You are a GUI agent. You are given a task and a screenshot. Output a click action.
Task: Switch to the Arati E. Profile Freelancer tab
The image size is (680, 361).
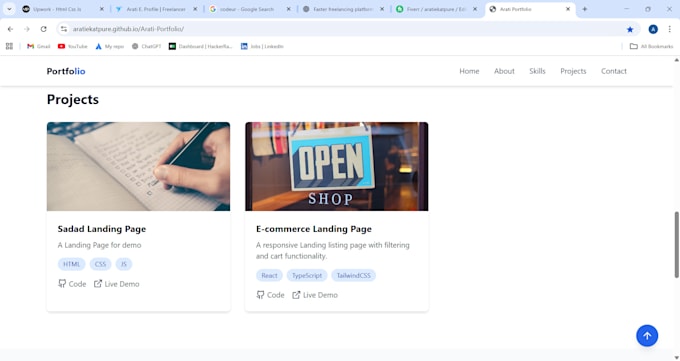[156, 9]
